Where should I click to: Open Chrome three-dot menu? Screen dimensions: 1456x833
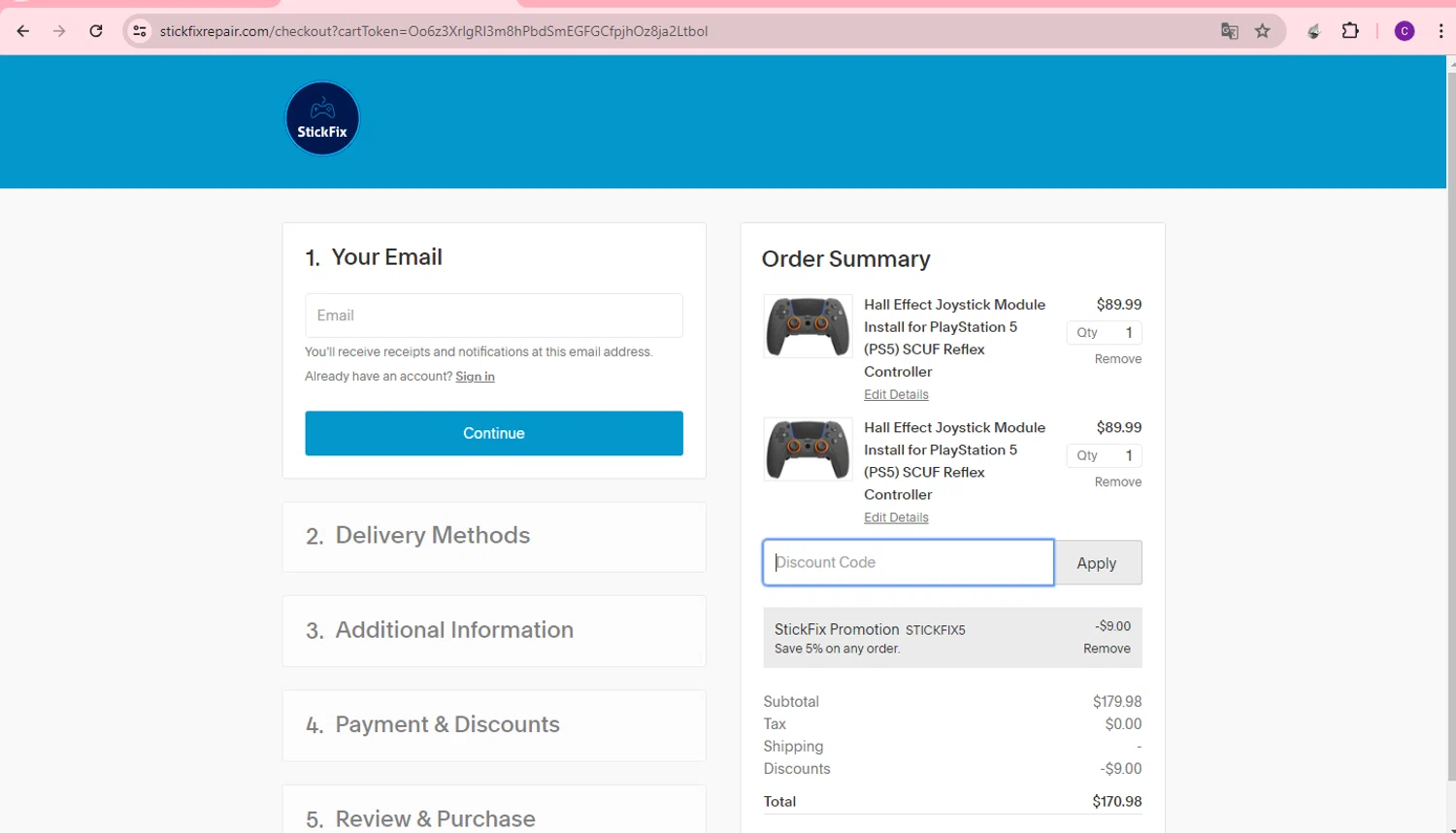[x=1440, y=31]
